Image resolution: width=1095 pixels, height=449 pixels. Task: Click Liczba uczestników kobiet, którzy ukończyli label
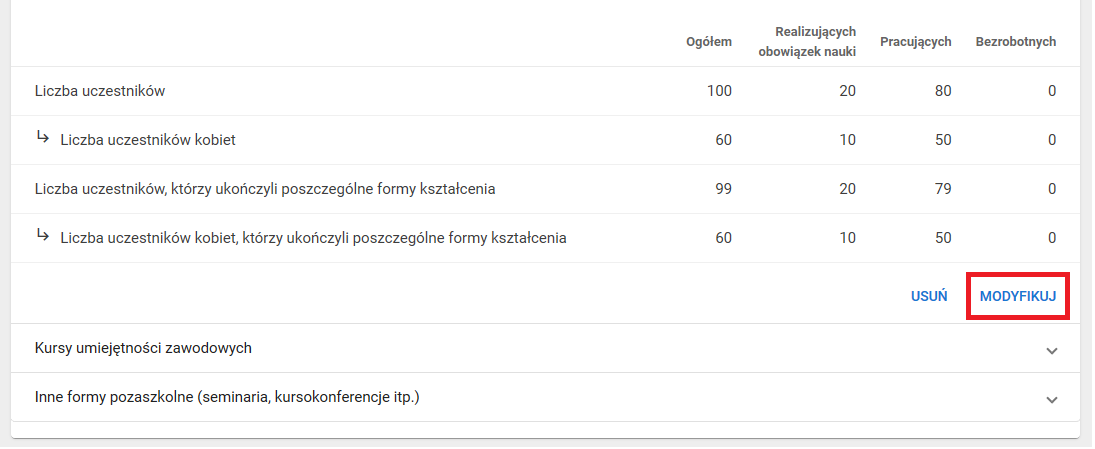tap(313, 238)
